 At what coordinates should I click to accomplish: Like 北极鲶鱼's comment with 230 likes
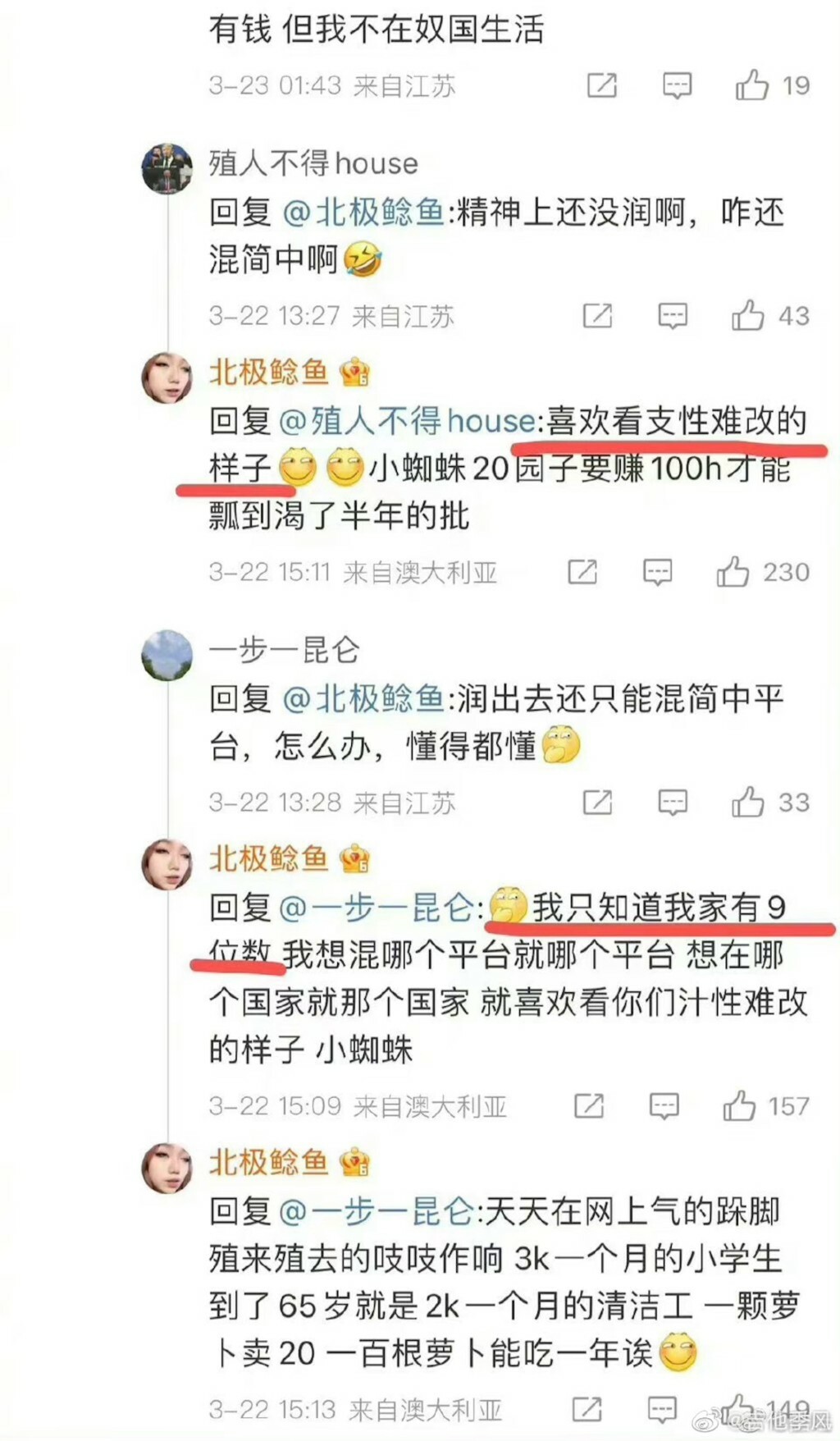pos(733,571)
